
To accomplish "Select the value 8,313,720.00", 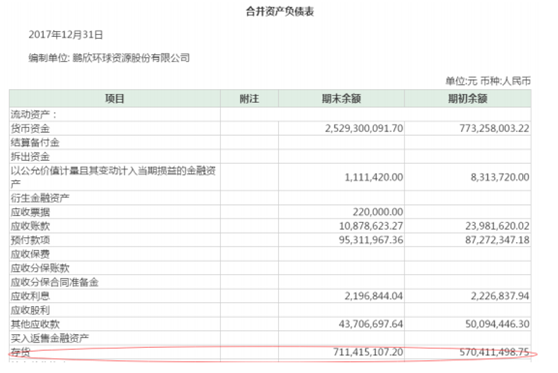I will (500, 177).
